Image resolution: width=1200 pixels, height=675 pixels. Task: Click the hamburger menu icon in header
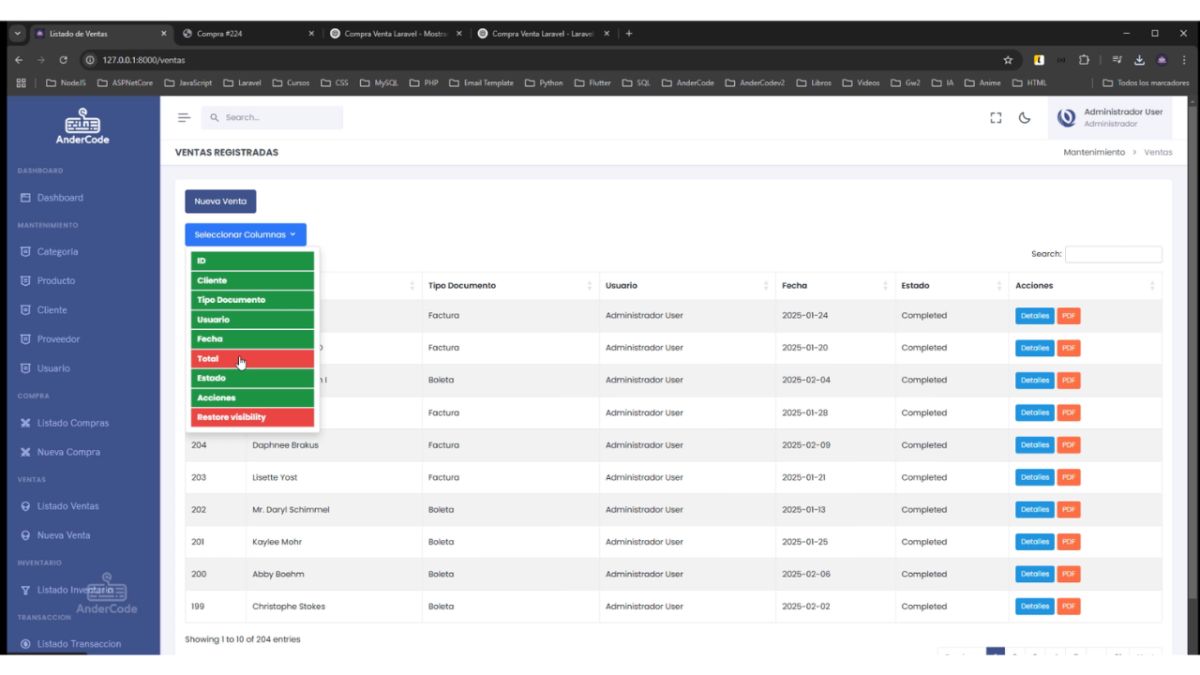click(184, 117)
